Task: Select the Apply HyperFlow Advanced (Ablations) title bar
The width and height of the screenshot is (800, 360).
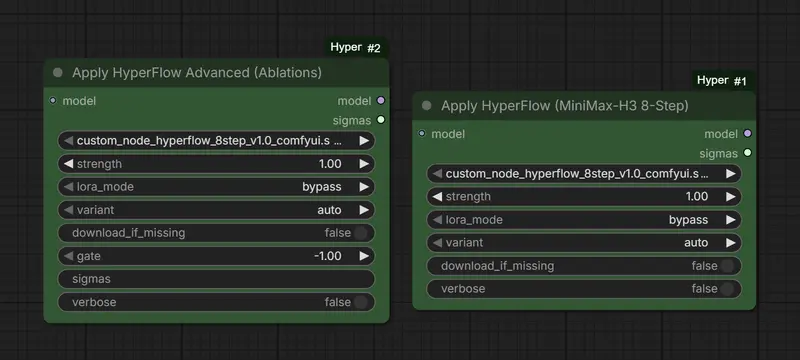Action: [216, 72]
